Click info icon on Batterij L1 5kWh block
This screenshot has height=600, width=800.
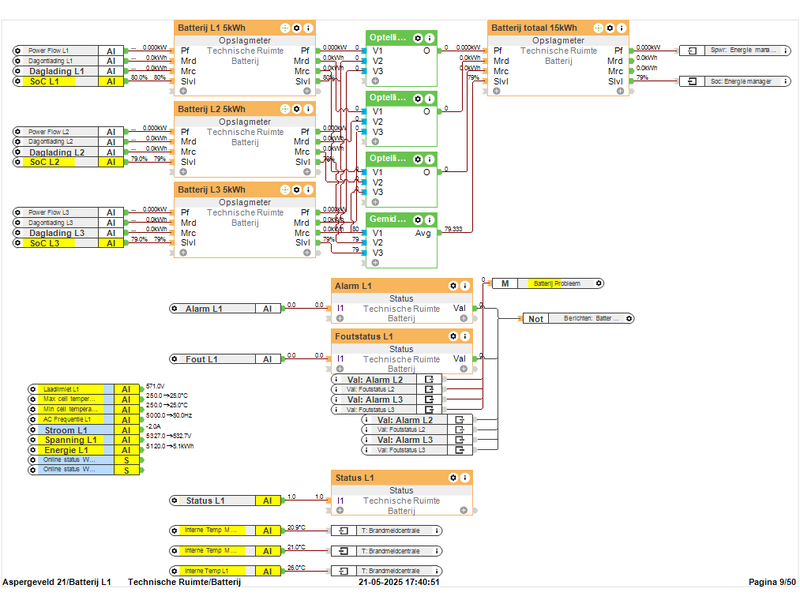pos(308,28)
